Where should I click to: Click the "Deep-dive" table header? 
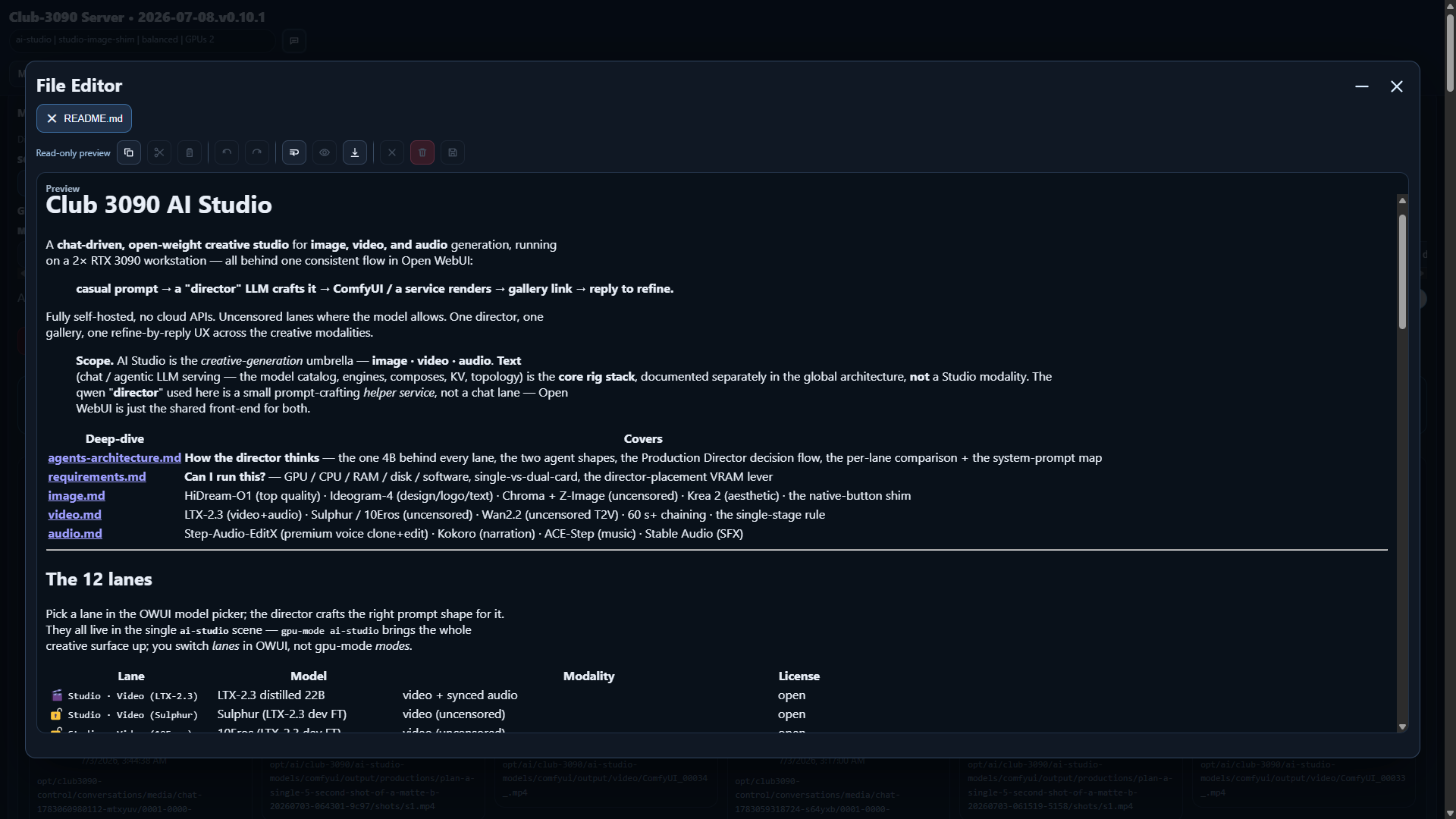tap(115, 438)
